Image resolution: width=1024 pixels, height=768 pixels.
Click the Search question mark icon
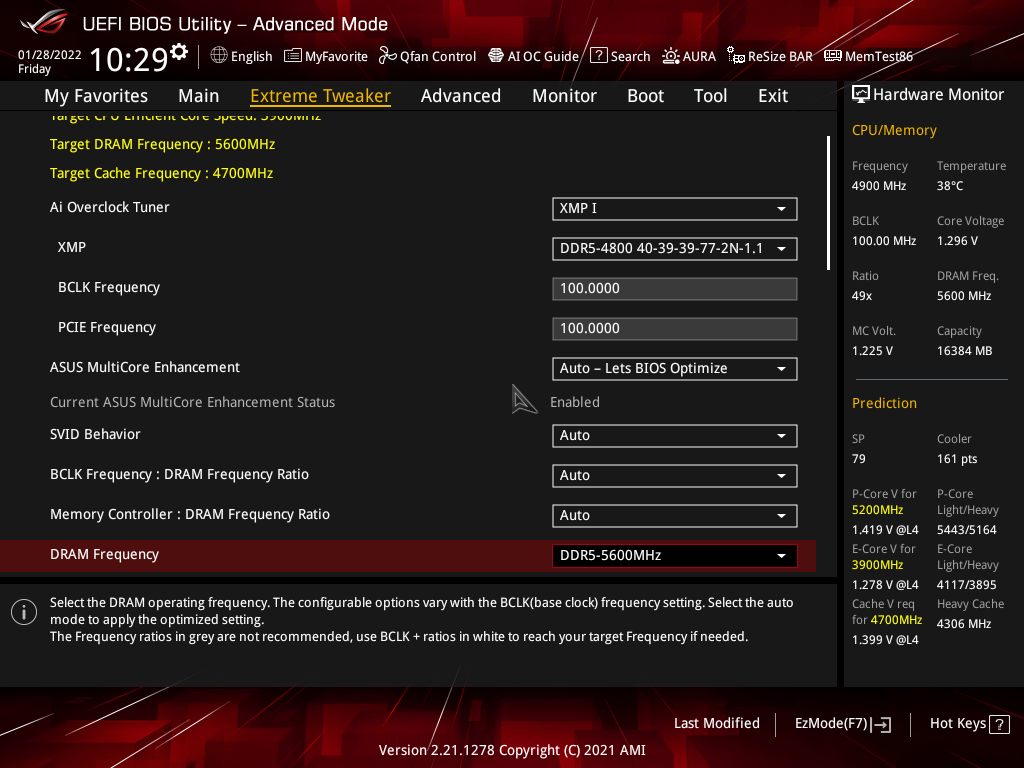tap(599, 56)
